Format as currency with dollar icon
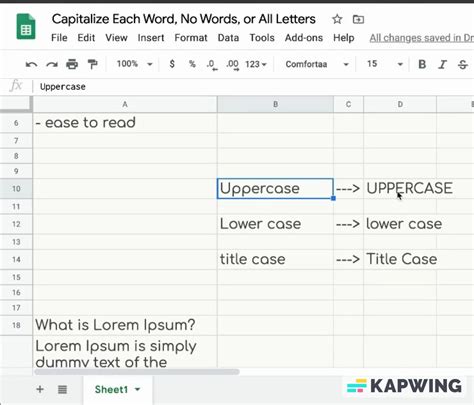The height and width of the screenshot is (405, 474). point(172,64)
